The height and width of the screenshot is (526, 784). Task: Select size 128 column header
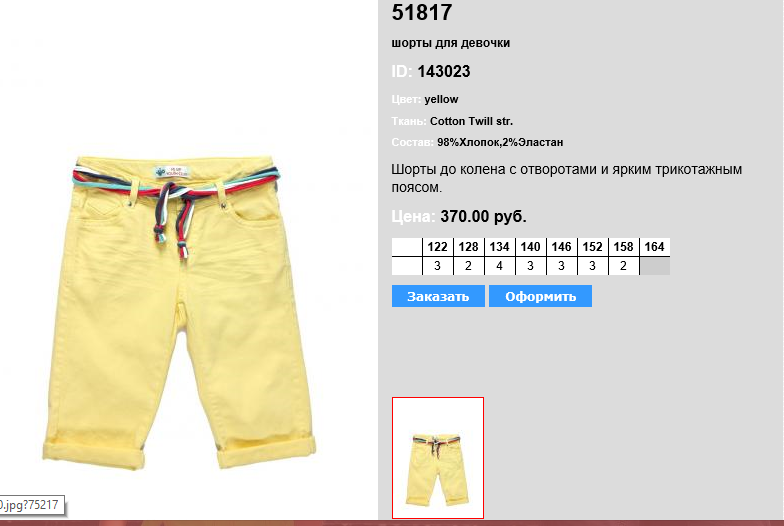tap(468, 247)
